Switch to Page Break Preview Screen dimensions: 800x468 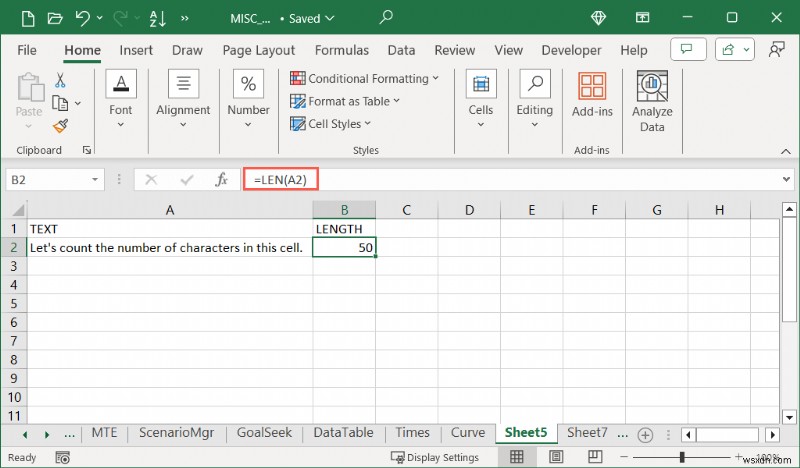click(x=595, y=456)
